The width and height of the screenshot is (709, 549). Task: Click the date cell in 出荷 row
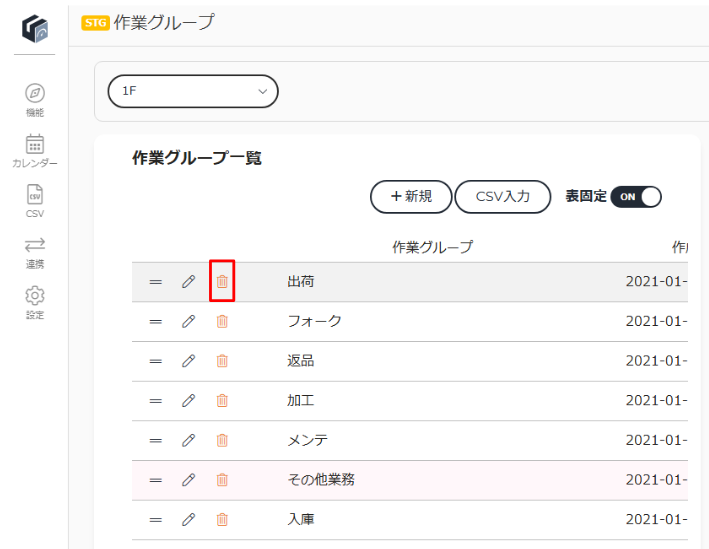click(657, 281)
